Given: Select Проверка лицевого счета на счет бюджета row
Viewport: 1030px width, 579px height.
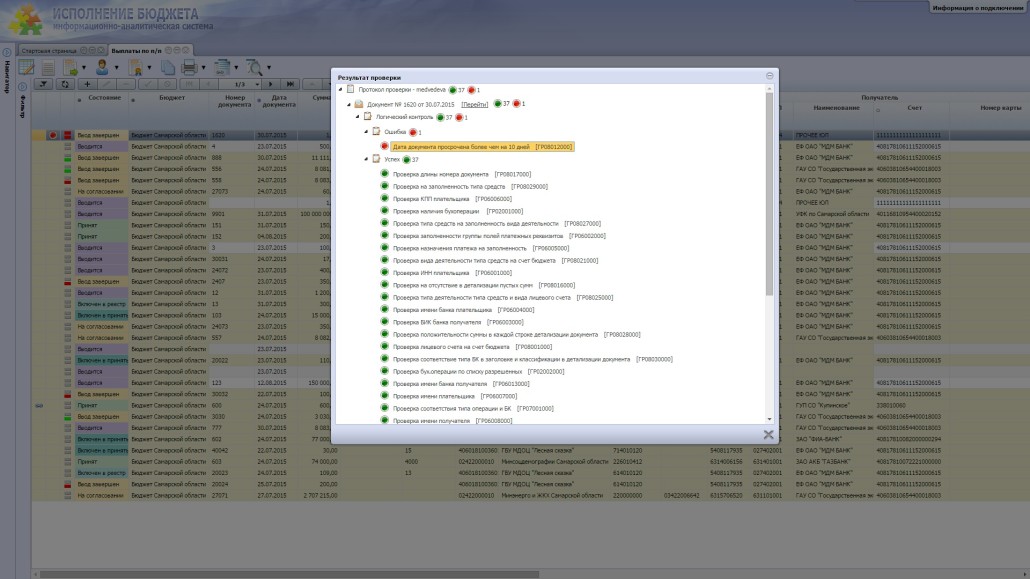Looking at the screenshot, I should [x=472, y=346].
